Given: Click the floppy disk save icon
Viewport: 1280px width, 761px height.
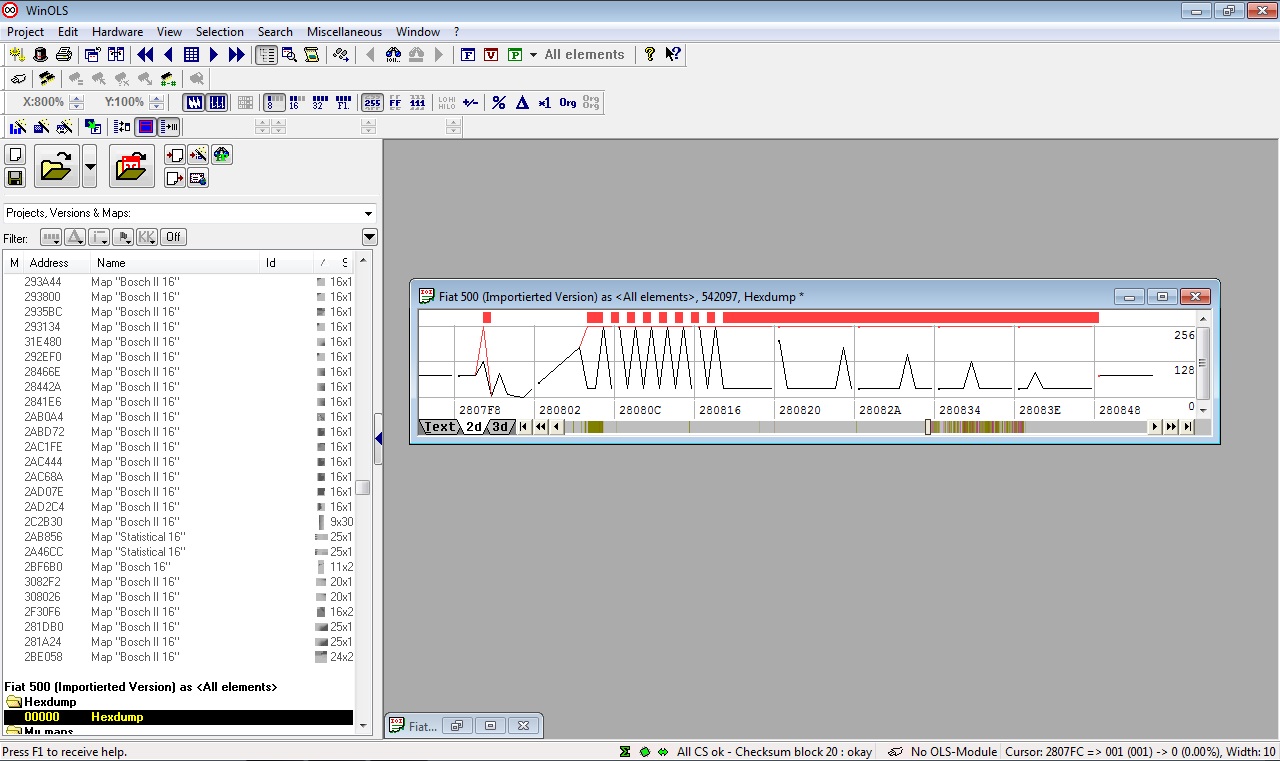Looking at the screenshot, I should pyautogui.click(x=15, y=178).
